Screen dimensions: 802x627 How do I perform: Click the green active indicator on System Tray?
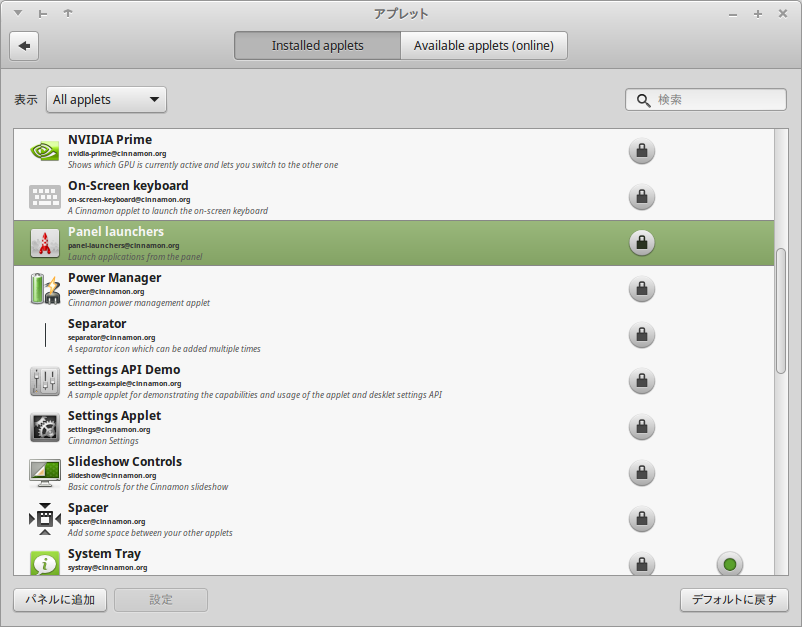730,564
